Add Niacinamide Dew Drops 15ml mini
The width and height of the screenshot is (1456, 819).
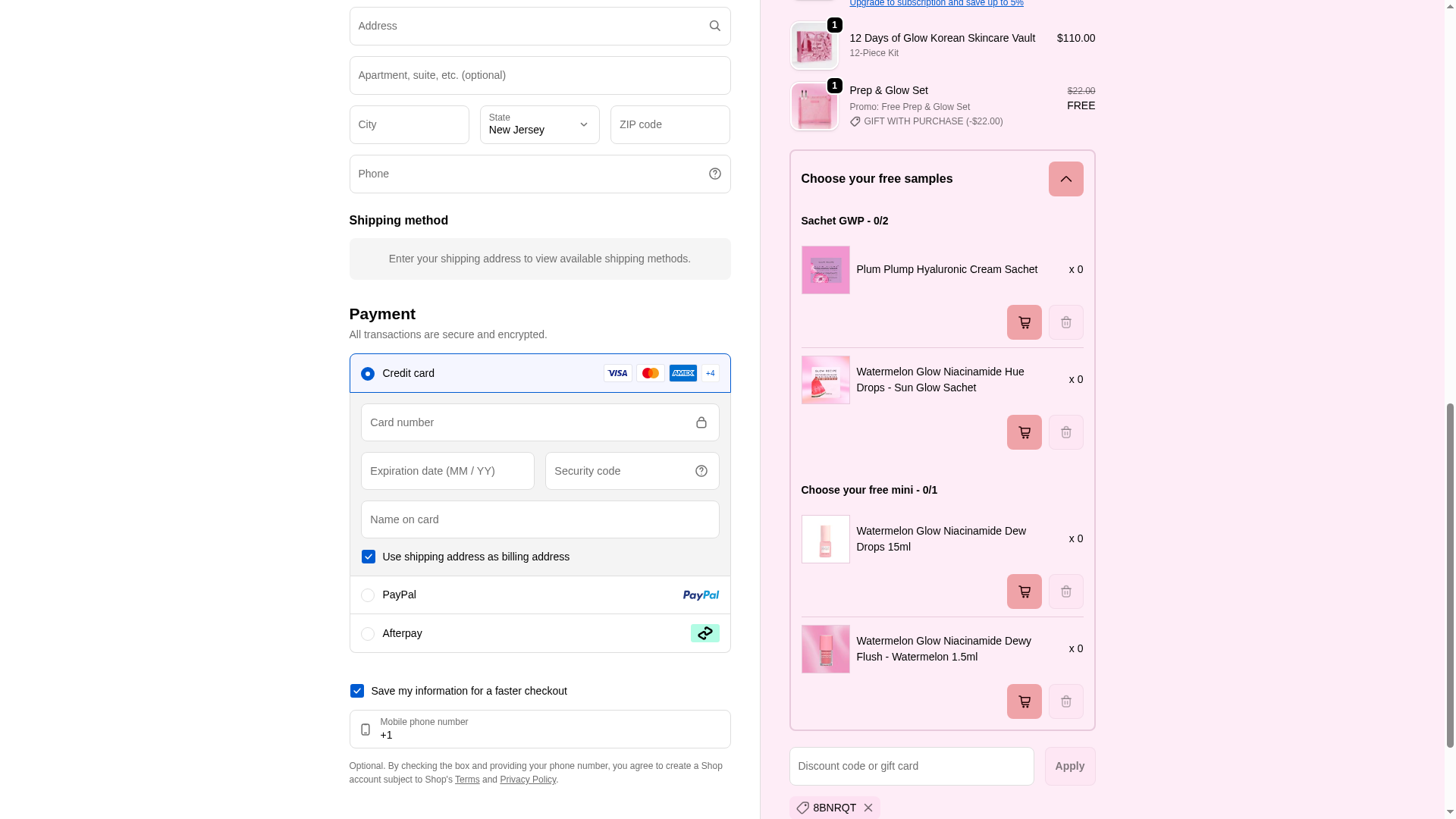[x=1024, y=591]
